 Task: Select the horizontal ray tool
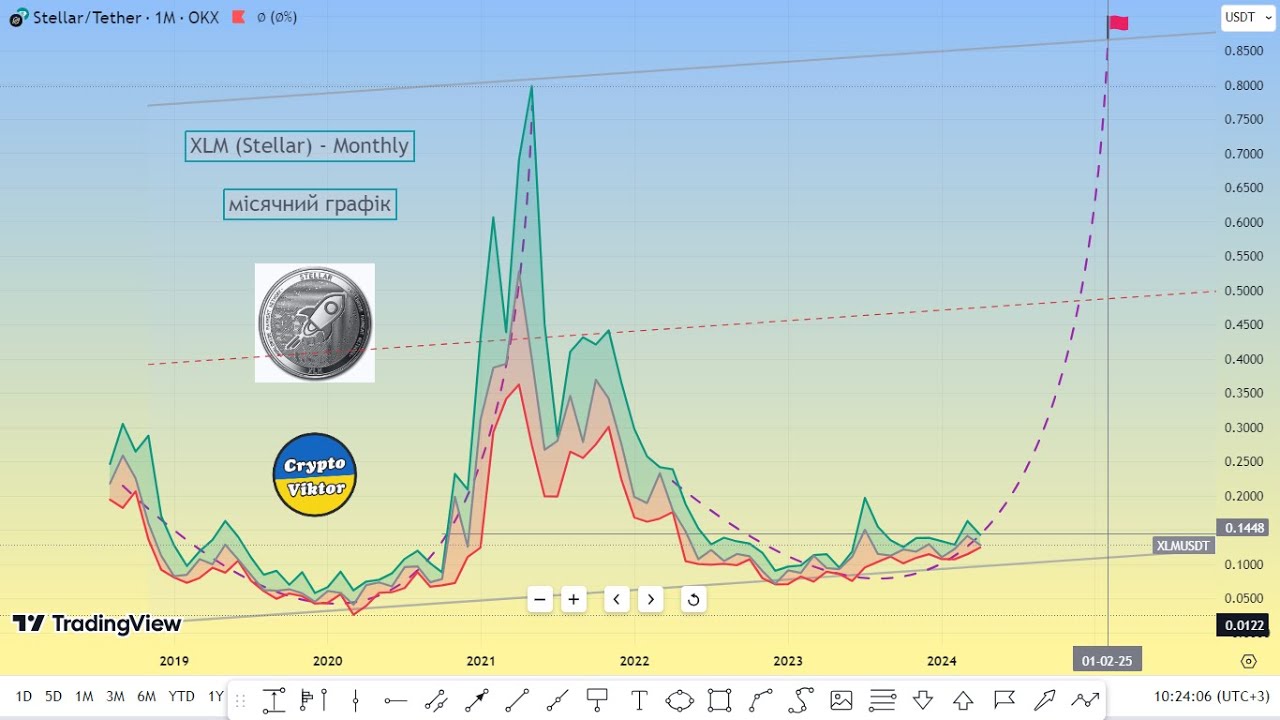coord(395,700)
